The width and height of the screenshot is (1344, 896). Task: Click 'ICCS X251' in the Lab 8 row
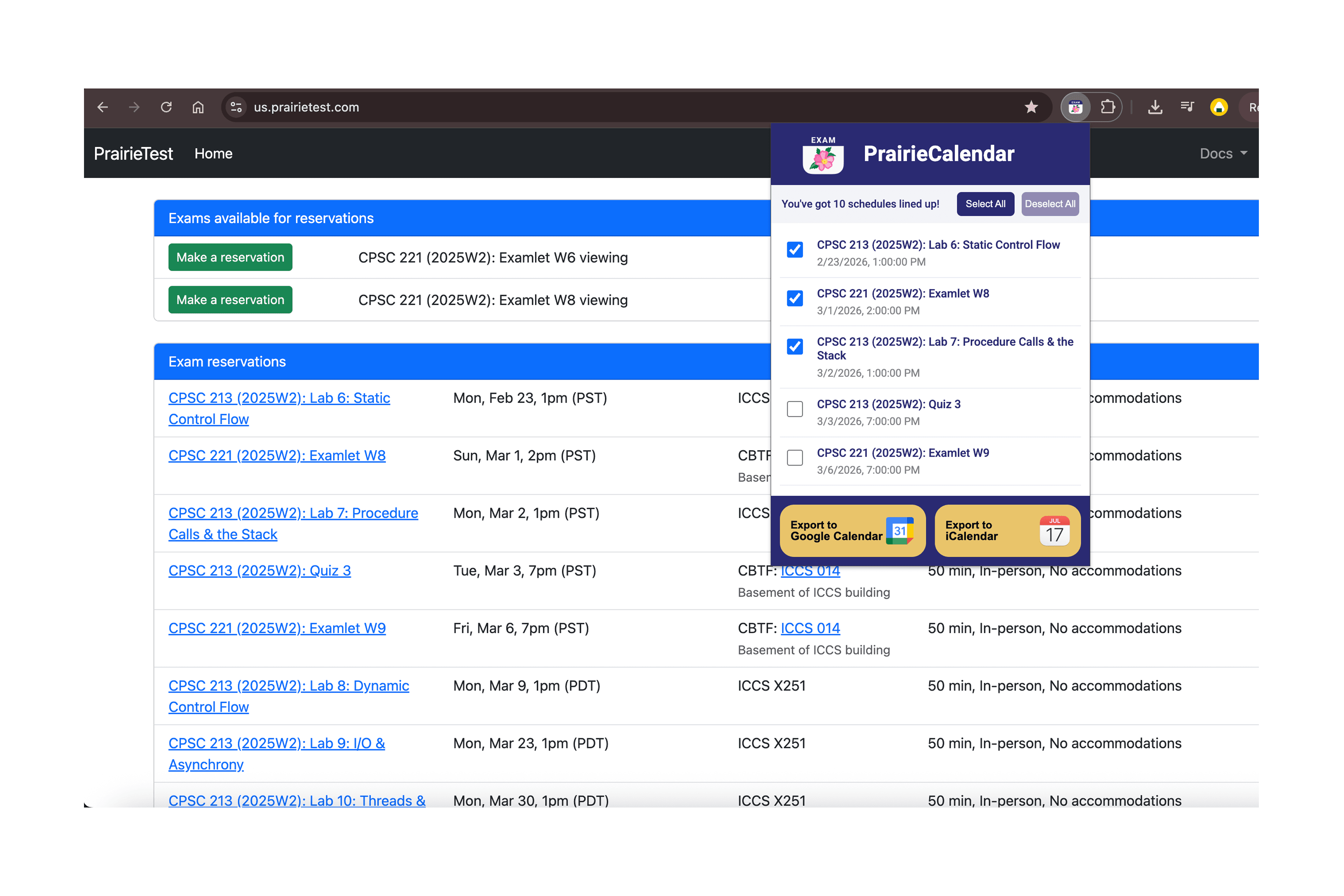771,686
